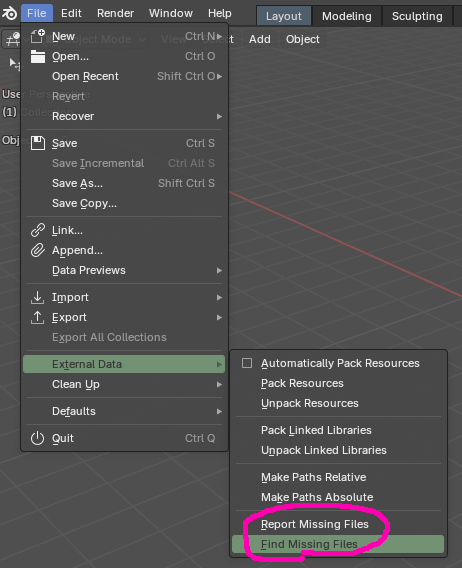Click the Export upload arrow icon
The width and height of the screenshot is (462, 568).
[x=37, y=317]
